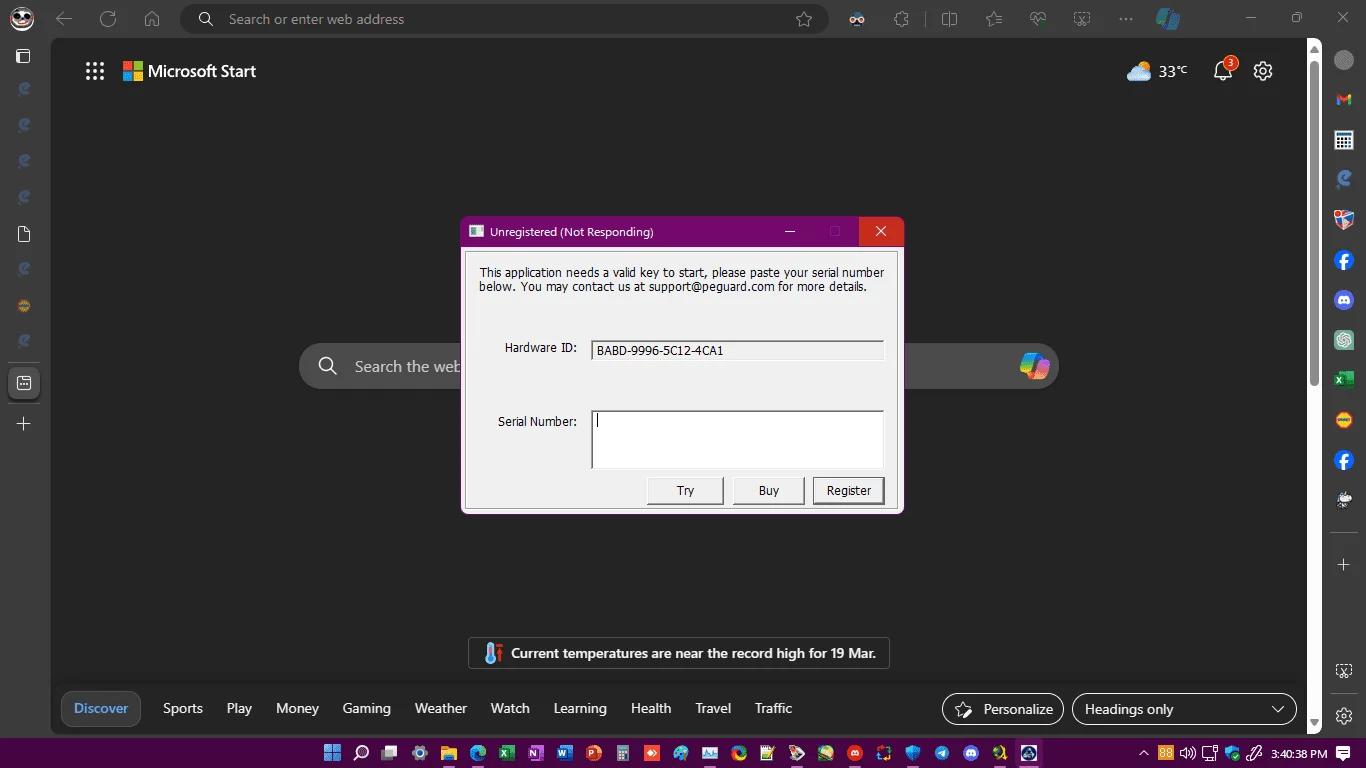This screenshot has height=768, width=1366.
Task: Open Word from the taskbar
Action: [565, 753]
